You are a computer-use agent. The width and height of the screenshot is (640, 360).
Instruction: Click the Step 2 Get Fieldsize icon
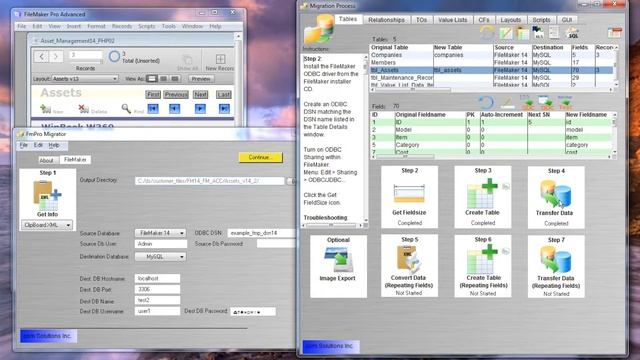409,193
